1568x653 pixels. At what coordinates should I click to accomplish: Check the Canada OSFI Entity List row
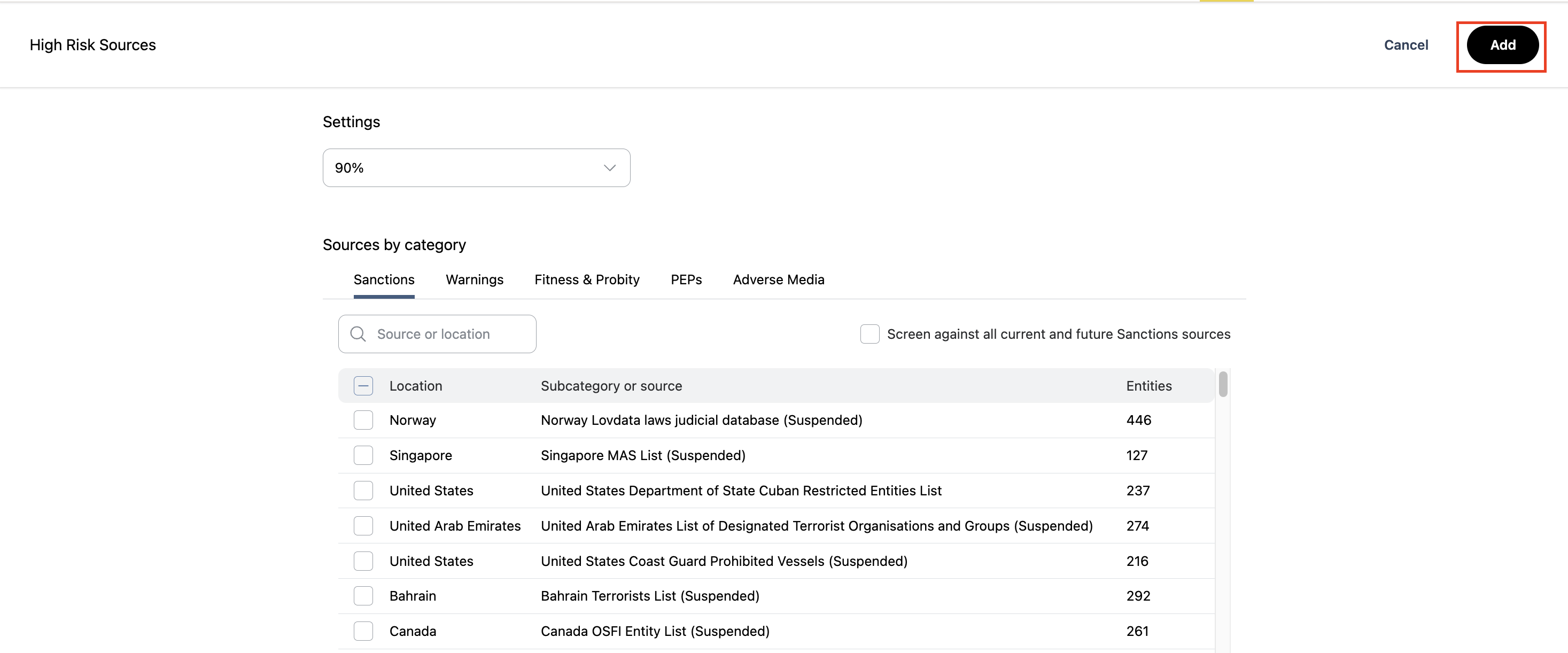tap(363, 631)
